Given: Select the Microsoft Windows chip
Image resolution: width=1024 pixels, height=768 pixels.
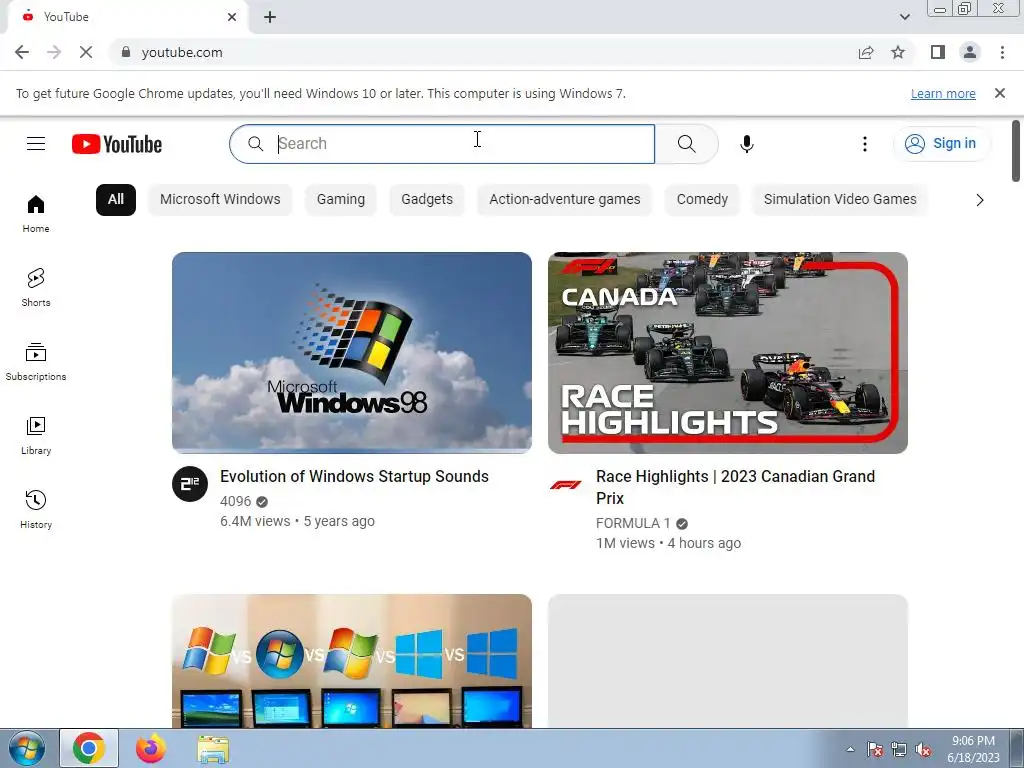Looking at the screenshot, I should click(220, 200).
